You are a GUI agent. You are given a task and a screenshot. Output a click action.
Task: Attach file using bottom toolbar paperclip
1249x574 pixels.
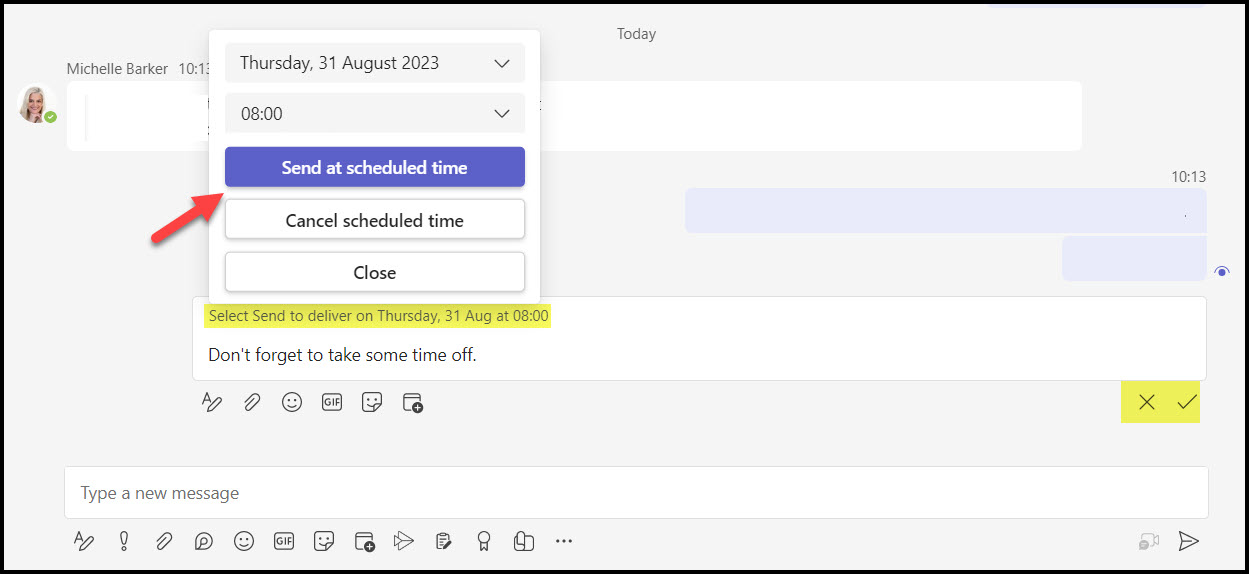coord(164,541)
